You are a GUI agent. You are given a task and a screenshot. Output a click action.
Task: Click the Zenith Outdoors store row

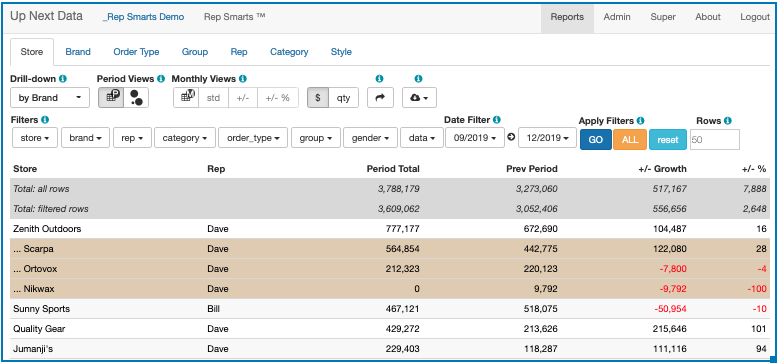(x=390, y=229)
